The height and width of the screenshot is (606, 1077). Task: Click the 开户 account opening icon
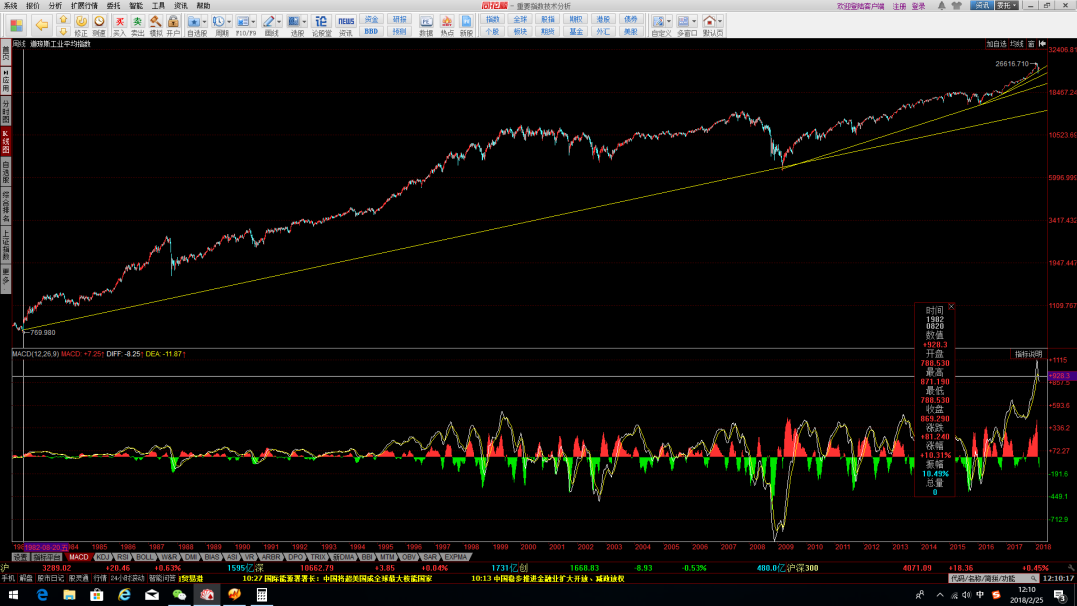[173, 23]
